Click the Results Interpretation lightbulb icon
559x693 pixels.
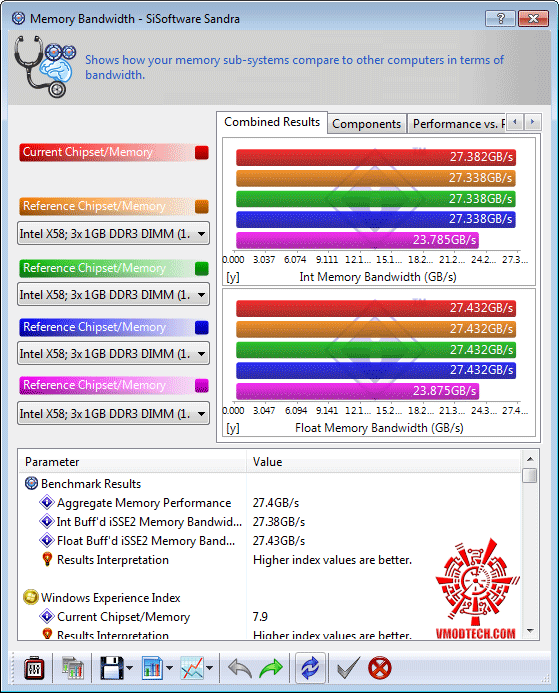point(47,560)
